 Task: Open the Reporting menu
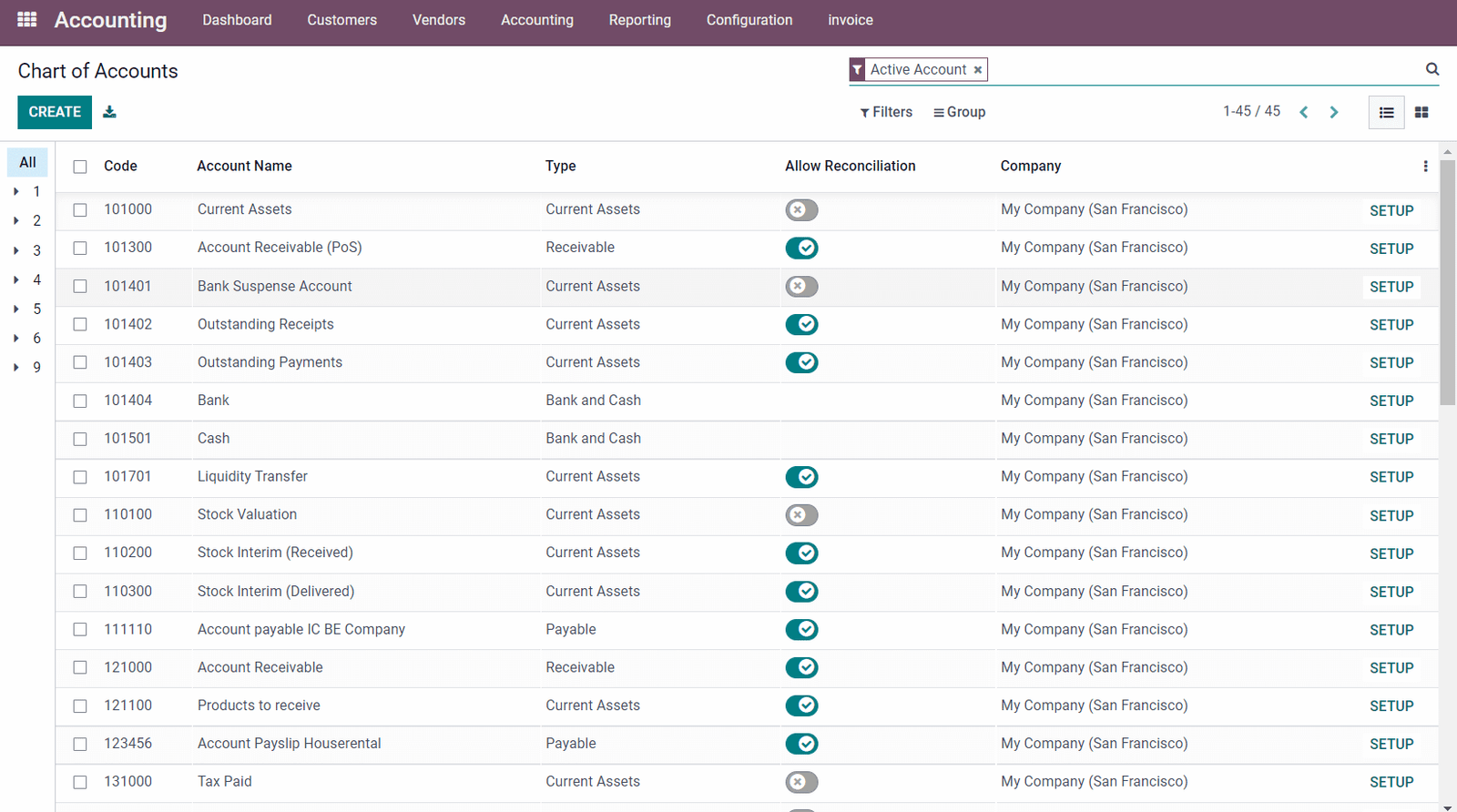point(639,20)
